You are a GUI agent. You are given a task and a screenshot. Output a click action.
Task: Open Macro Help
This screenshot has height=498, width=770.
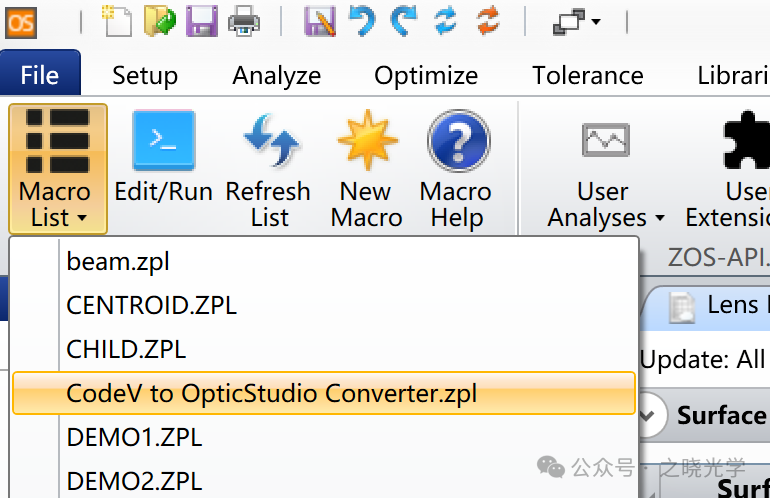456,168
